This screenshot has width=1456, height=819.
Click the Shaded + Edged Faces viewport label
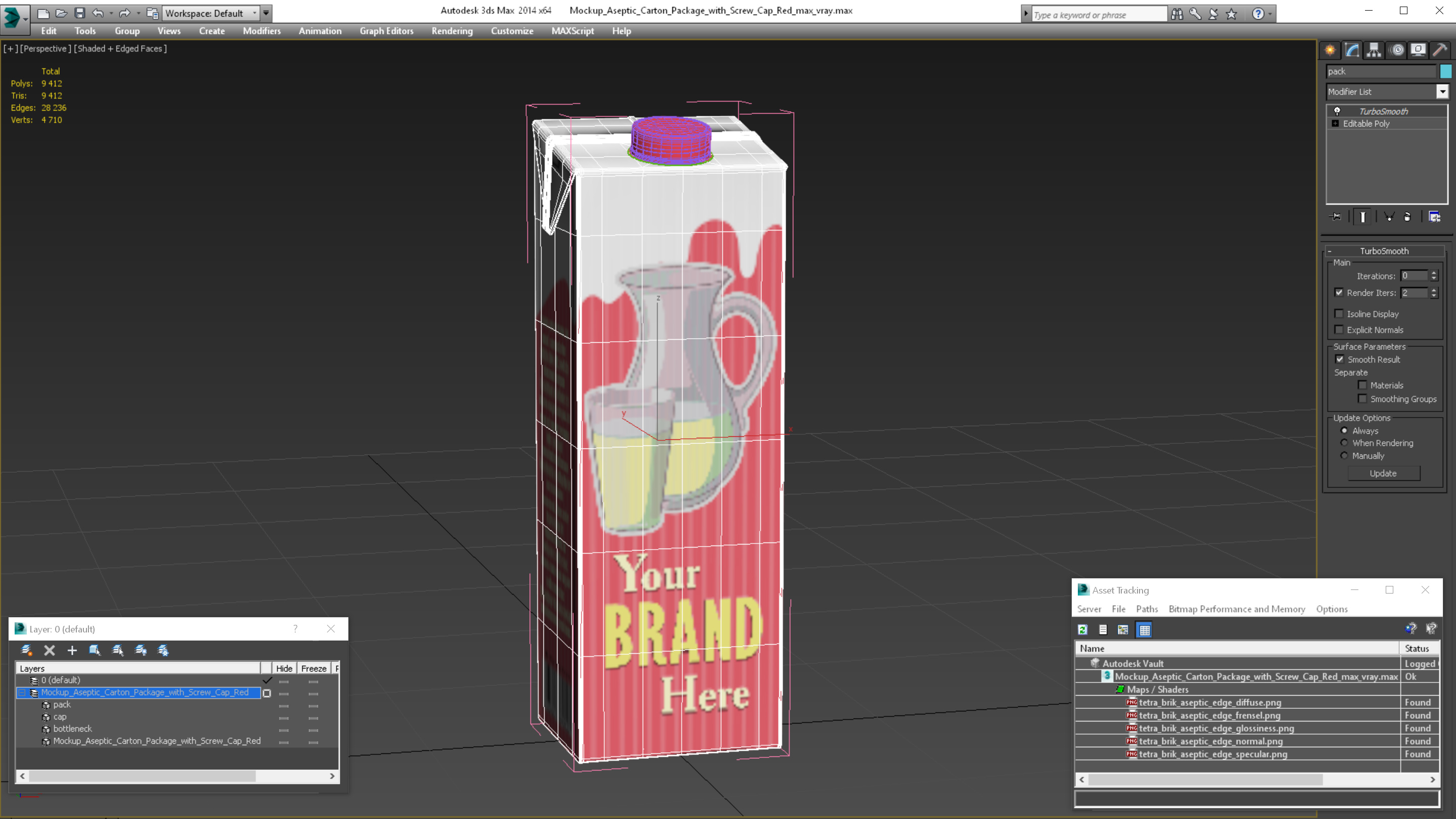coord(120,49)
